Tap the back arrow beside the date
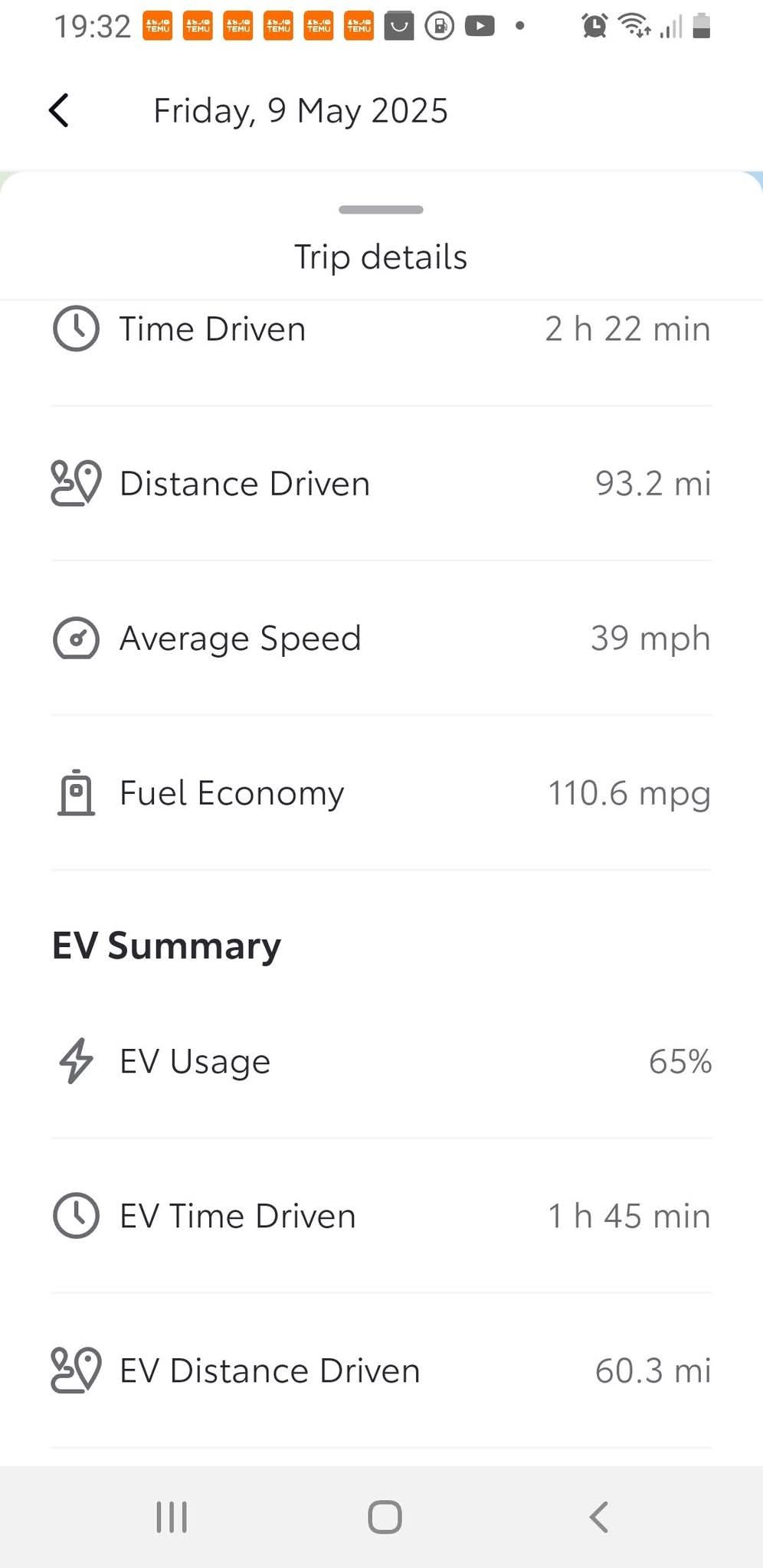 pos(59,110)
